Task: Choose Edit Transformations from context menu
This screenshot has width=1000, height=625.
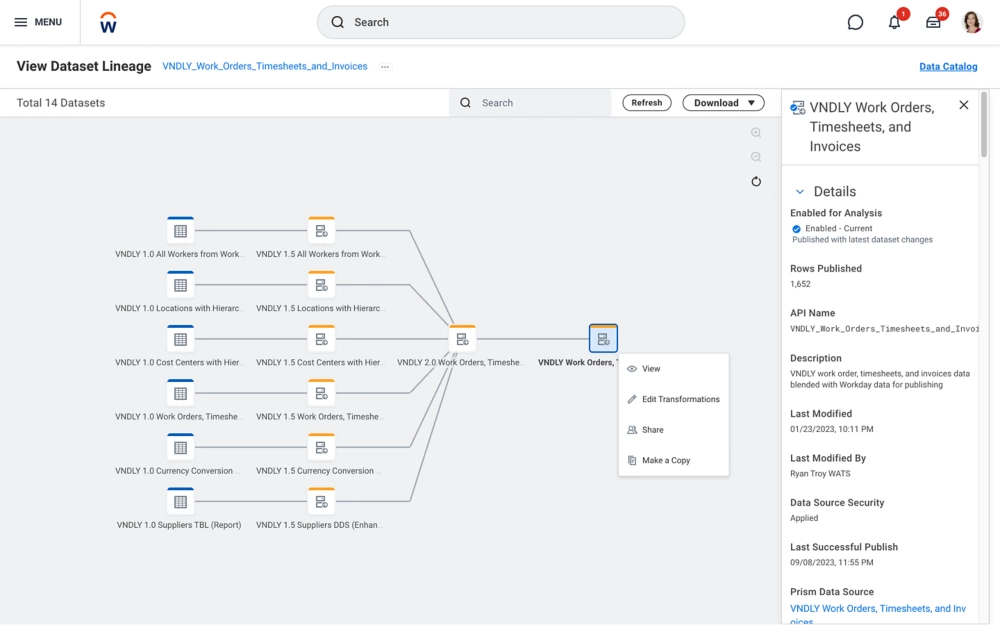Action: (680, 399)
